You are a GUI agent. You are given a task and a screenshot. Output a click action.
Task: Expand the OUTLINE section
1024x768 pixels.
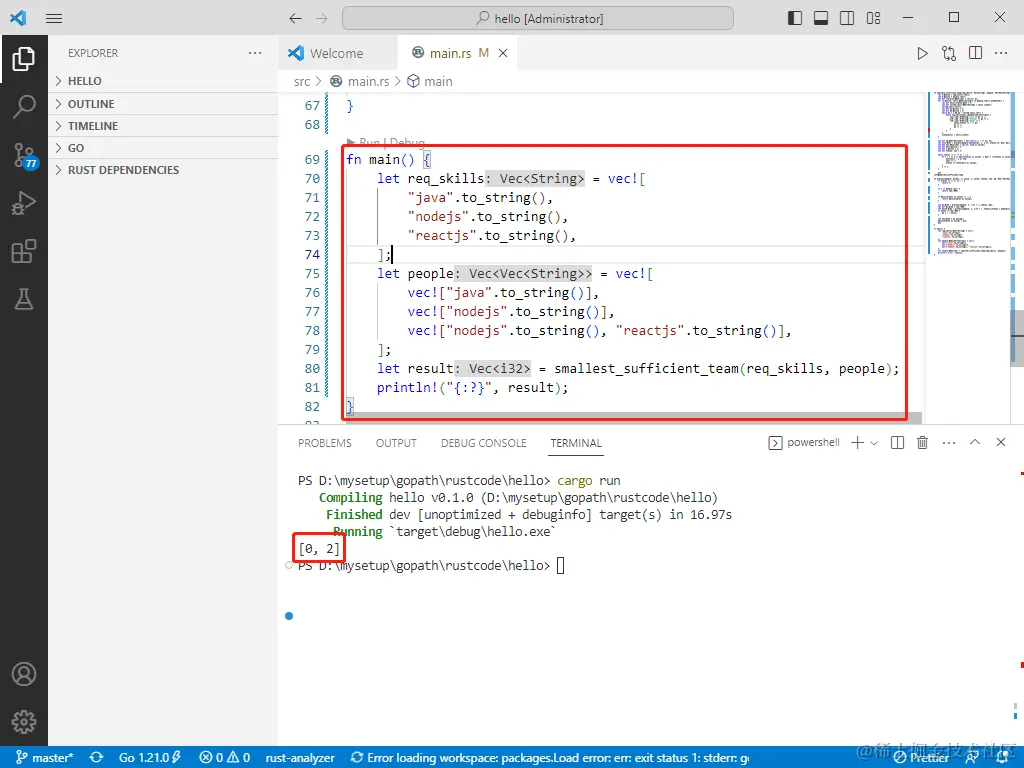point(163,104)
